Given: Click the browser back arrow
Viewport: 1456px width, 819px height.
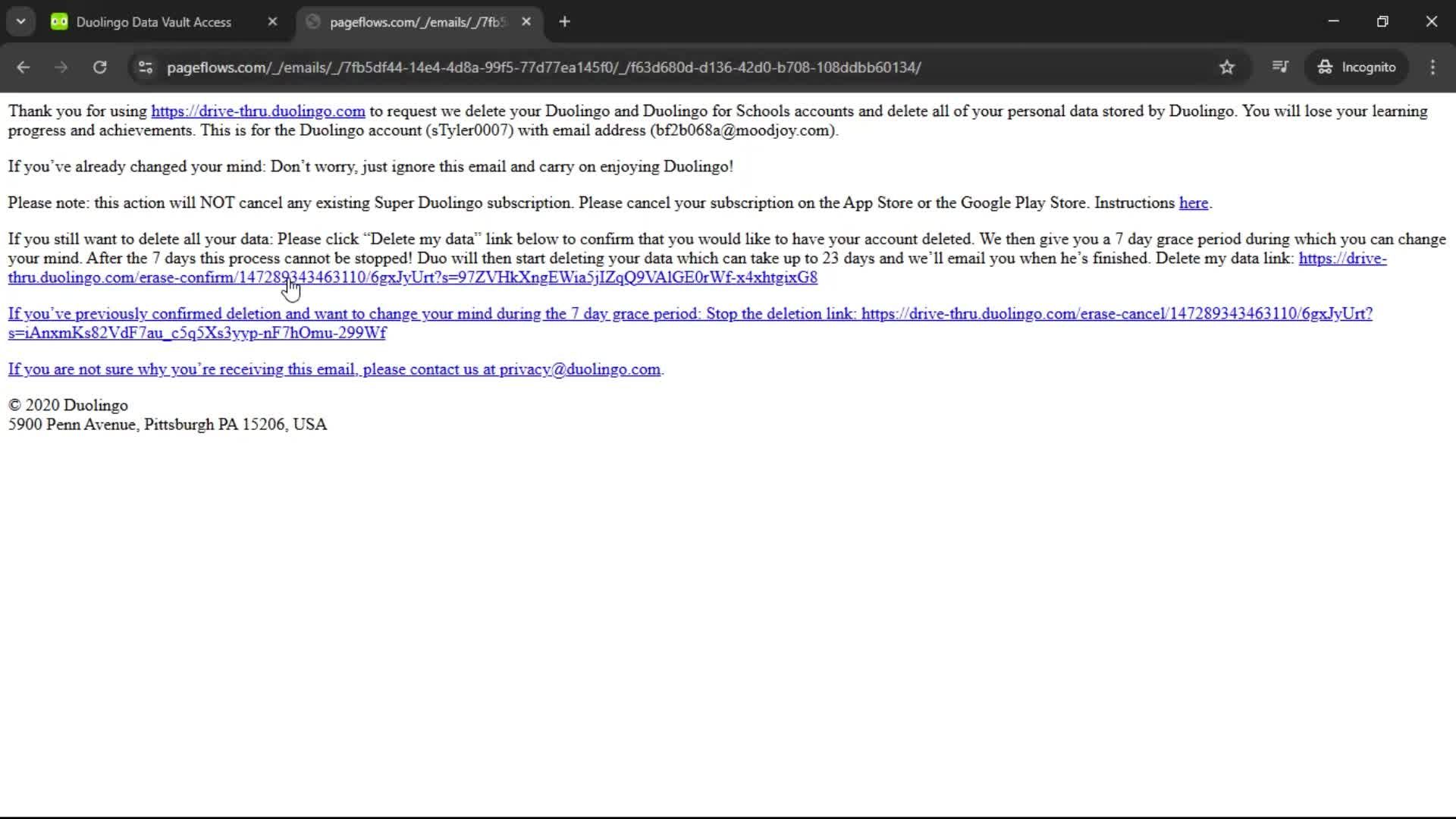Looking at the screenshot, I should [x=23, y=67].
